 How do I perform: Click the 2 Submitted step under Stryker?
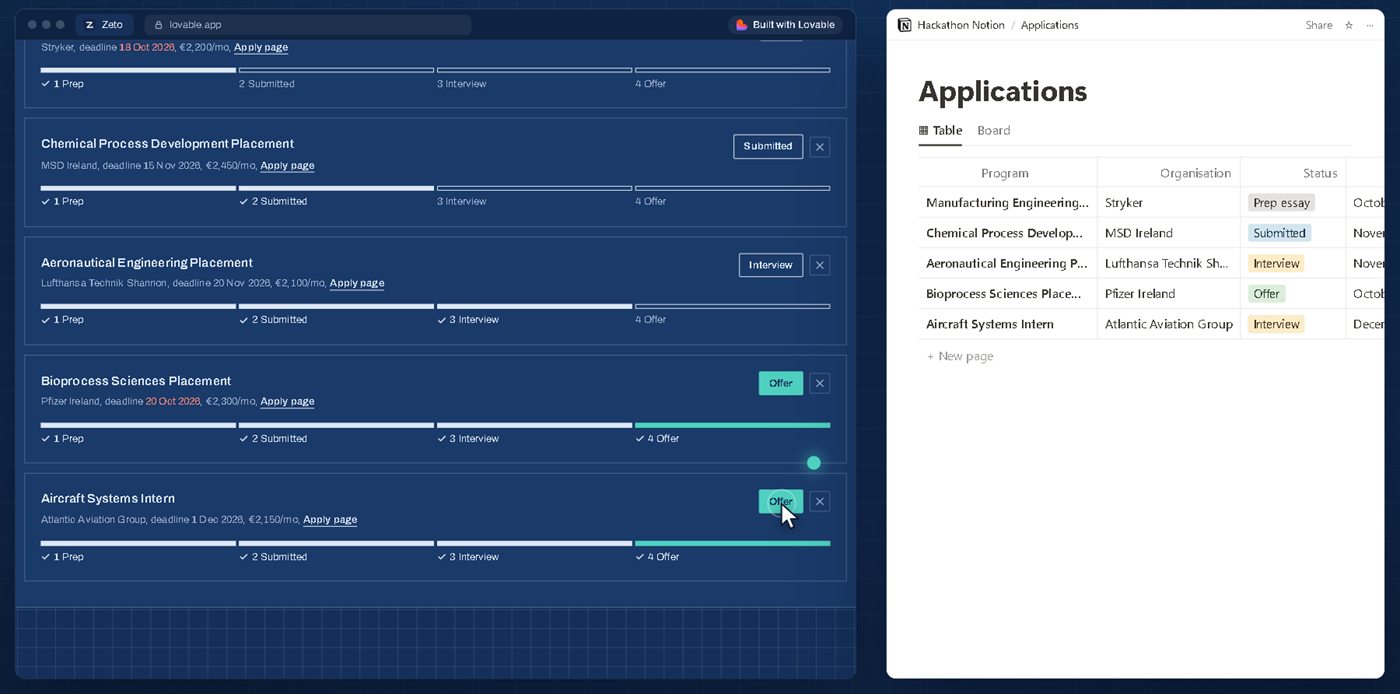coord(336,79)
